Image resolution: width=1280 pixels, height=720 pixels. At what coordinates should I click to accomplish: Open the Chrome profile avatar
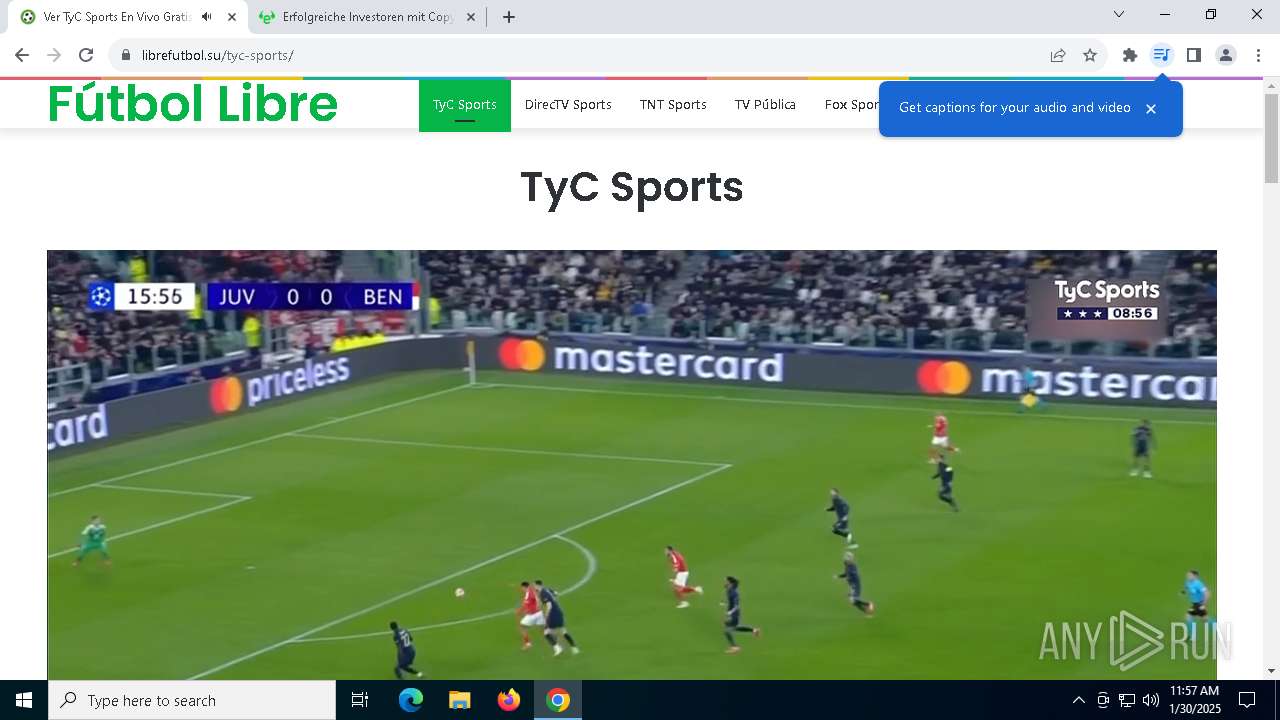point(1226,55)
